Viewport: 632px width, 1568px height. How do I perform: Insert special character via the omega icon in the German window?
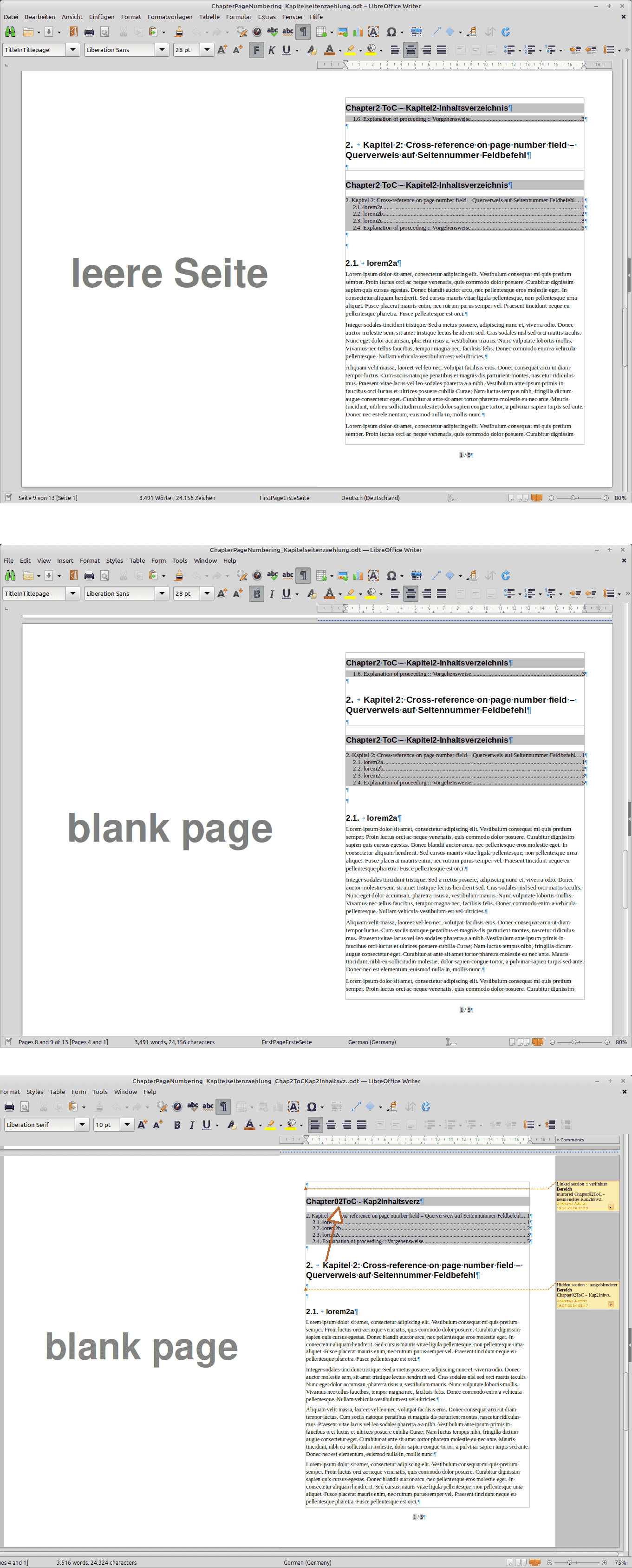(x=391, y=32)
